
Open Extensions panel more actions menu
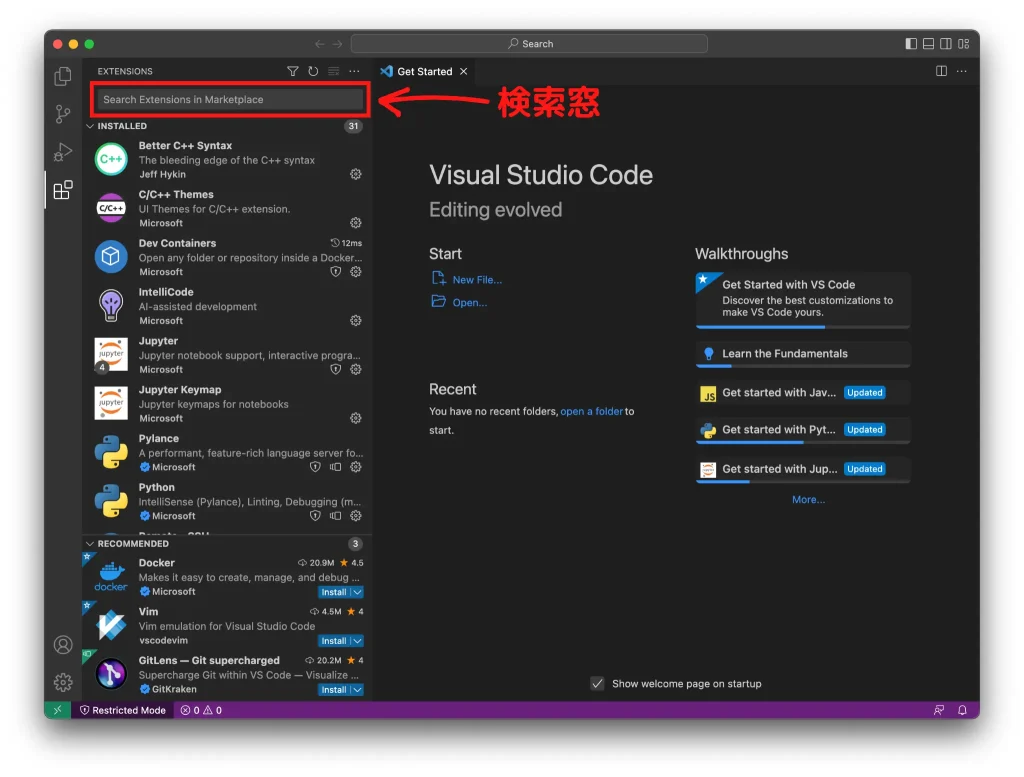tap(354, 71)
